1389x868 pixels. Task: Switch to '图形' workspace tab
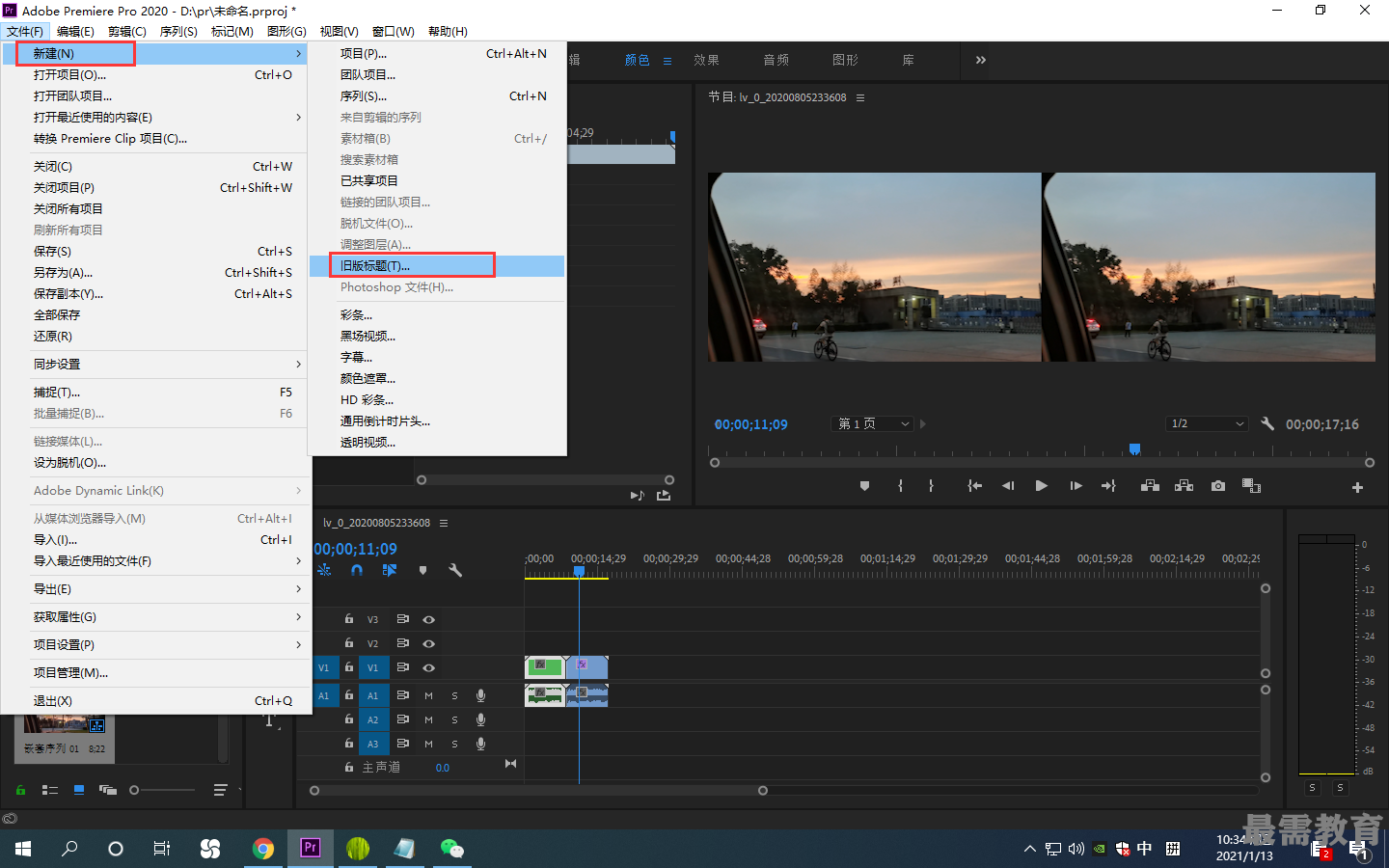(x=845, y=60)
